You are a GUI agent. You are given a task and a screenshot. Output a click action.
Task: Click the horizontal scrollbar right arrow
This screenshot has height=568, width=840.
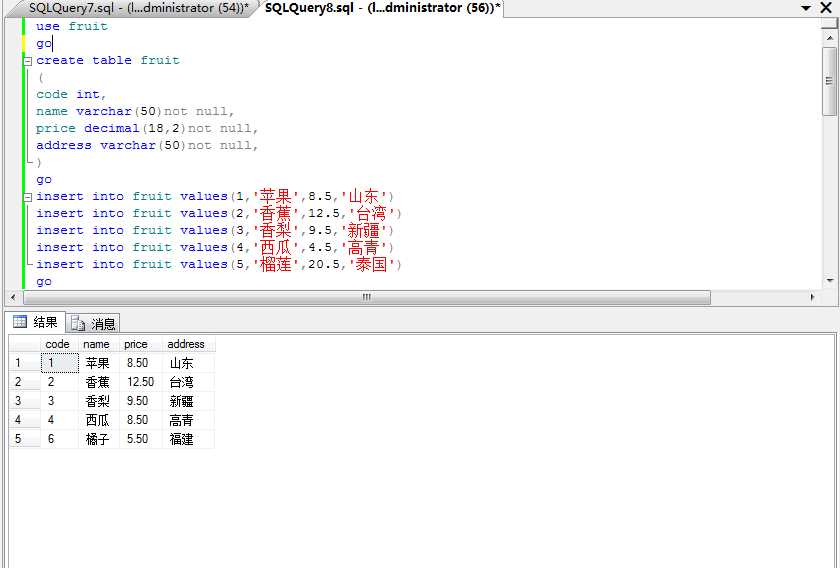pos(813,297)
